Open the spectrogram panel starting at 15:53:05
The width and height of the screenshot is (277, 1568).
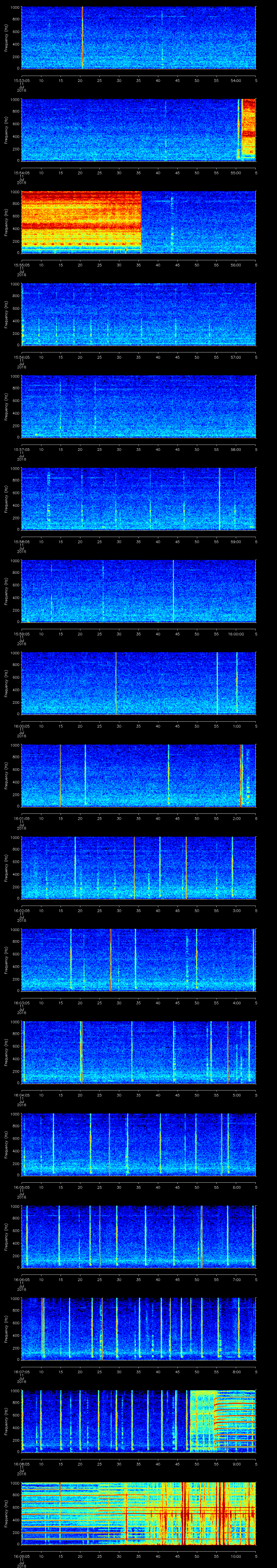[x=138, y=38]
